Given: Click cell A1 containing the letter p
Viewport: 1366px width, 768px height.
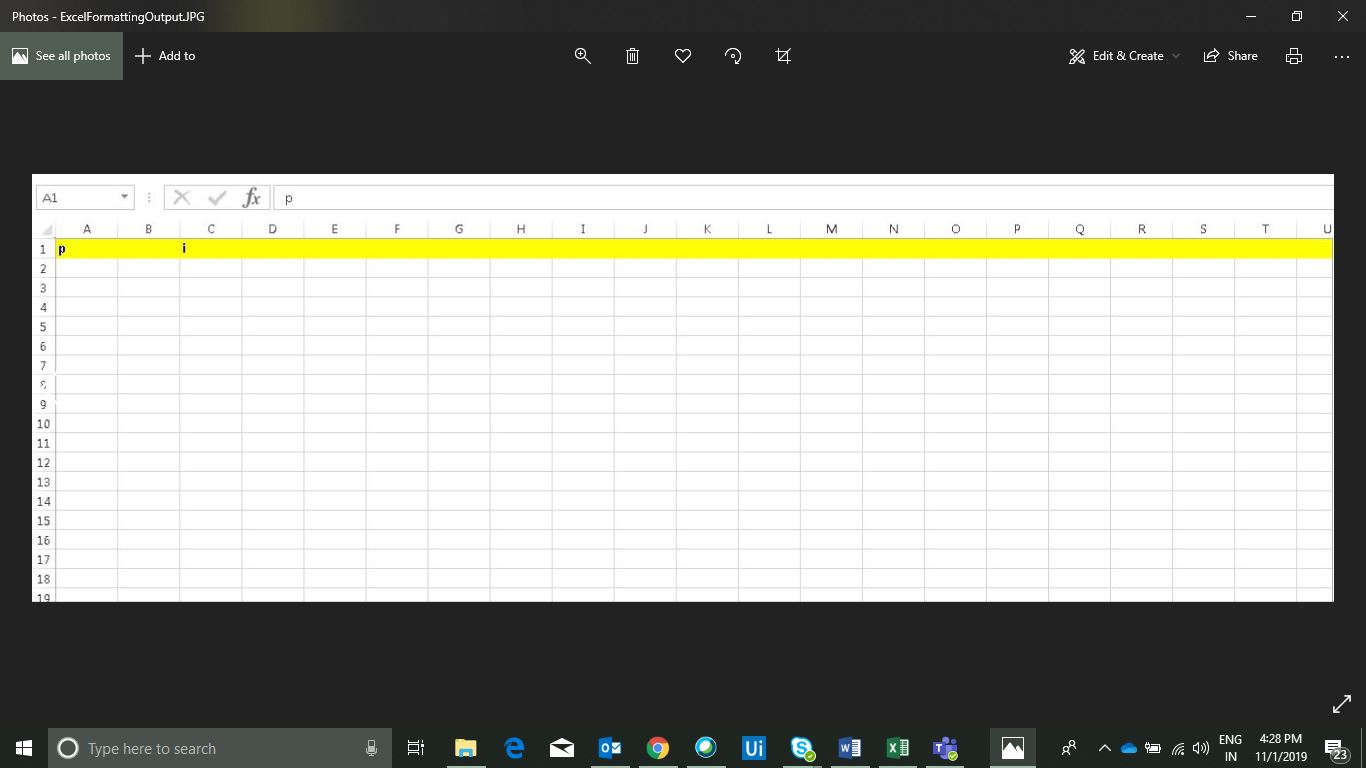Looking at the screenshot, I should (86, 249).
